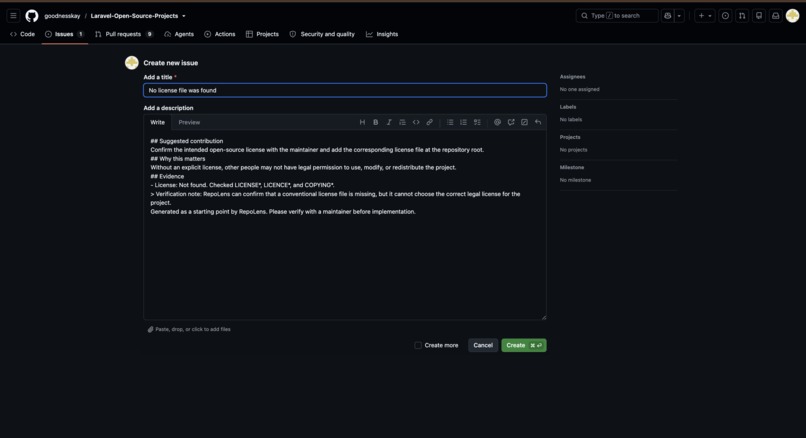Open the Insights tab
This screenshot has width=806, height=438.
pos(382,34)
